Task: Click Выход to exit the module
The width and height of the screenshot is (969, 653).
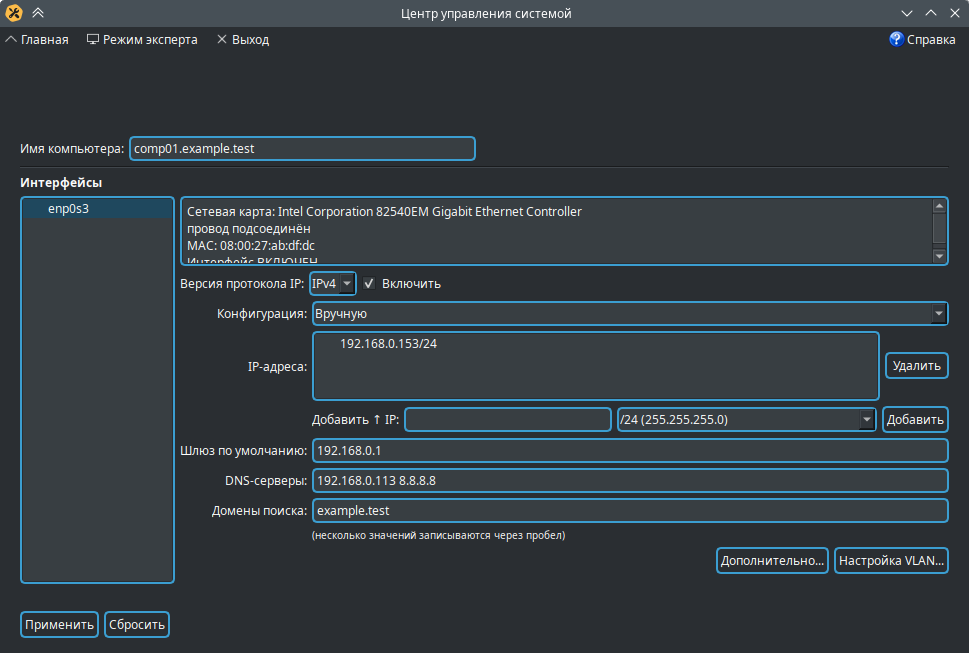Action: [x=242, y=39]
